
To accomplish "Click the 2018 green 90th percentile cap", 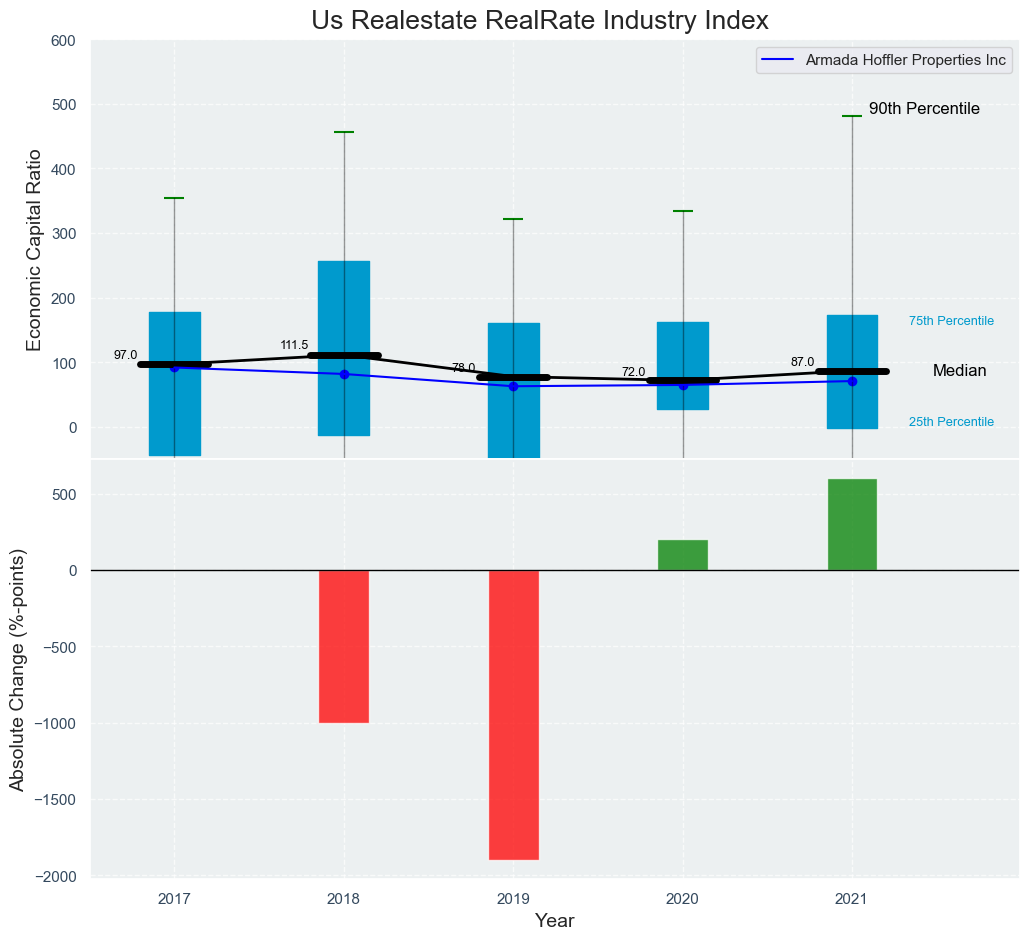I will click(x=344, y=132).
